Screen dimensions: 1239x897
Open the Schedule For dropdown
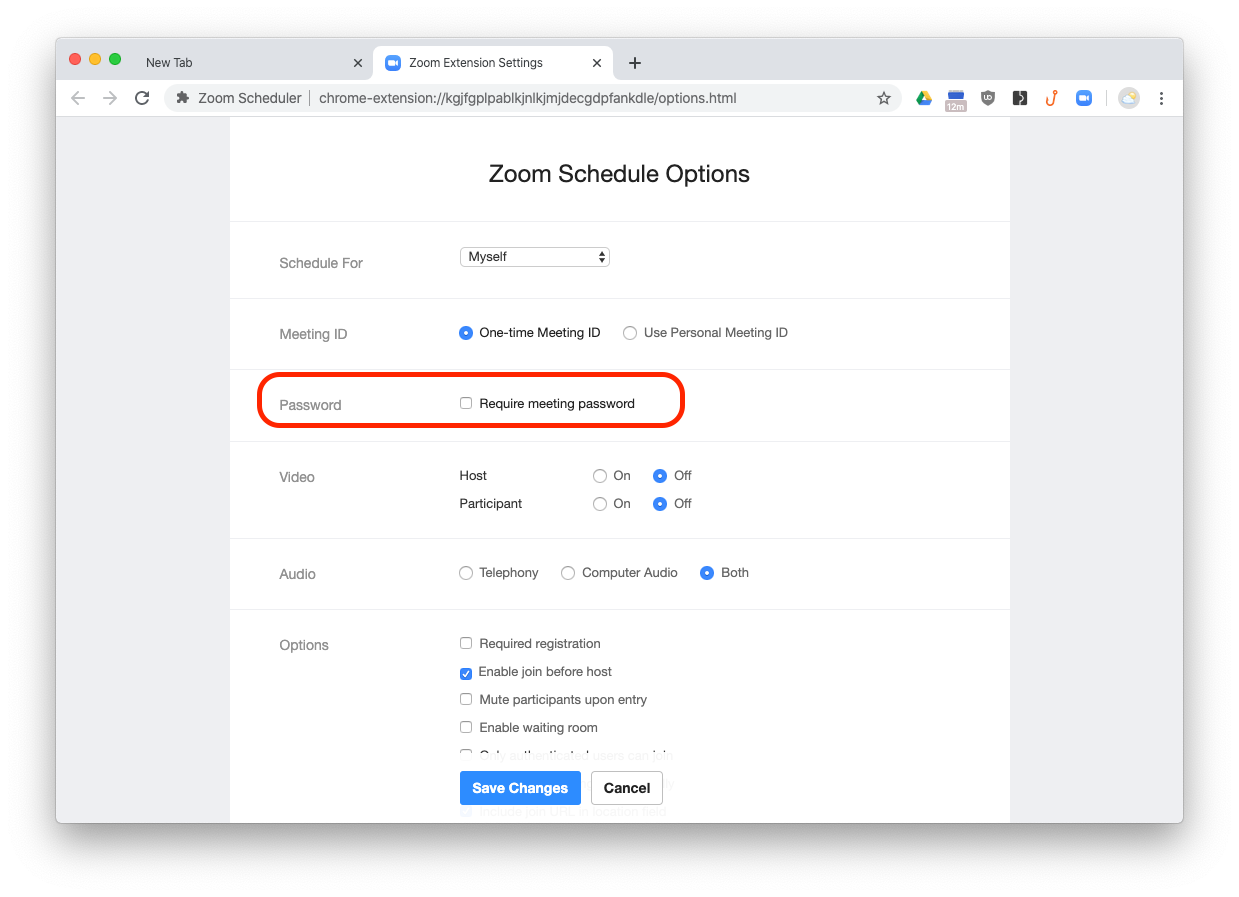(535, 257)
